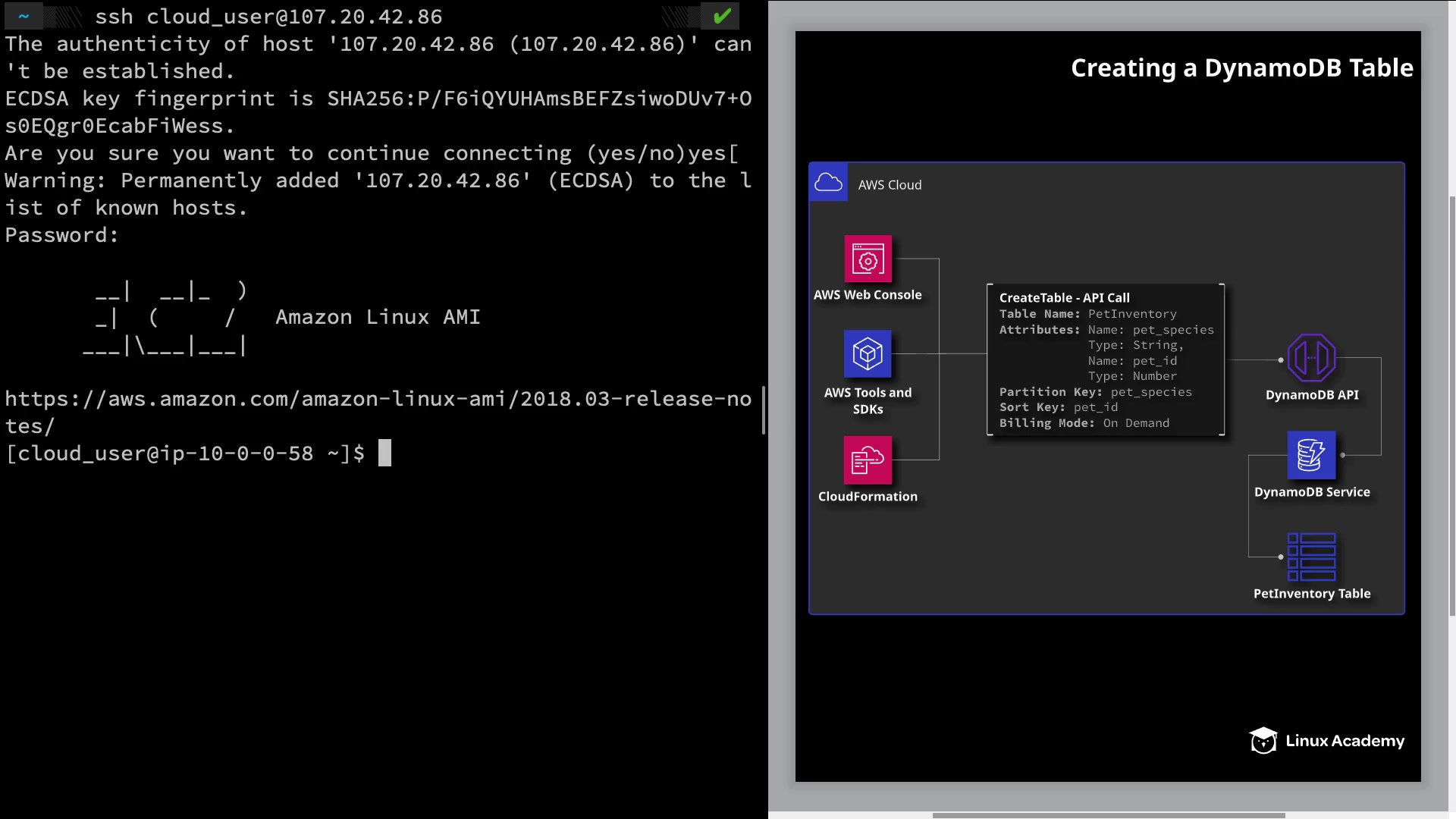
Task: Select the DynamoDB Service icon
Action: point(1311,455)
